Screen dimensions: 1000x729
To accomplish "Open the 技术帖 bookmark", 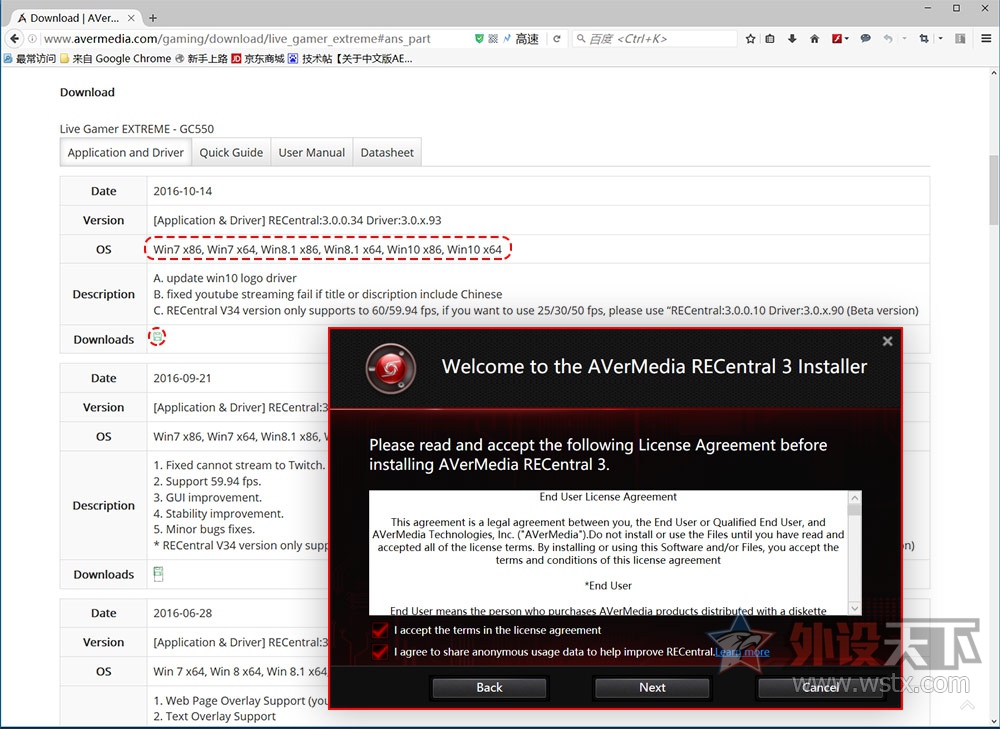I will coord(350,59).
